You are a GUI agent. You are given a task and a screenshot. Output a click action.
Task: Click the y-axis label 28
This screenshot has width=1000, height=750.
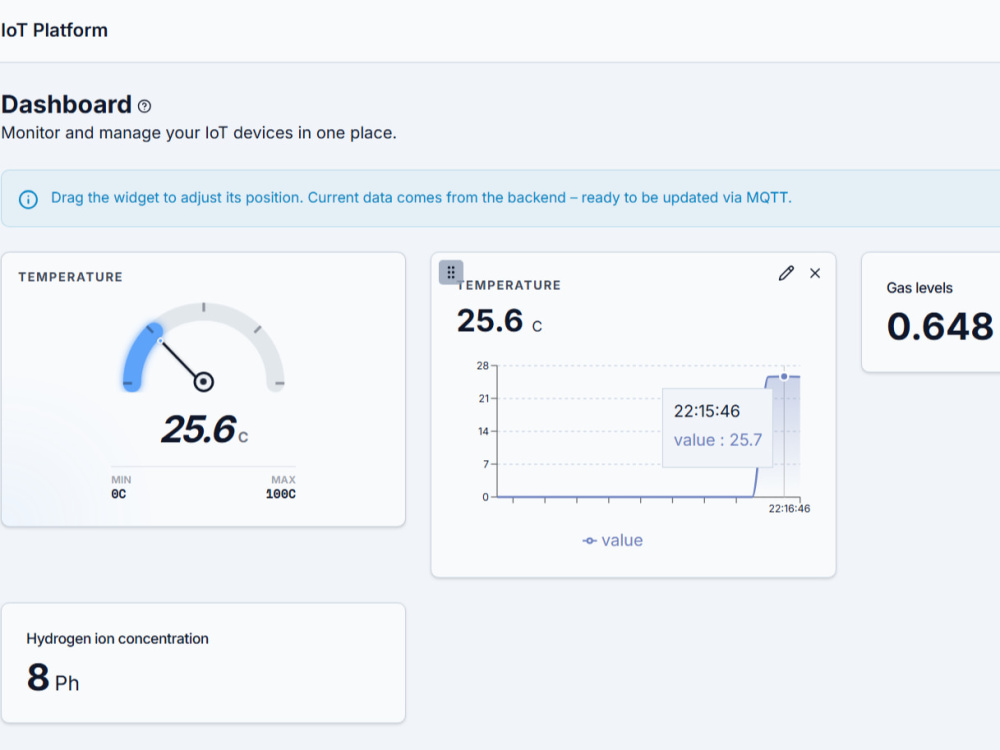point(482,366)
